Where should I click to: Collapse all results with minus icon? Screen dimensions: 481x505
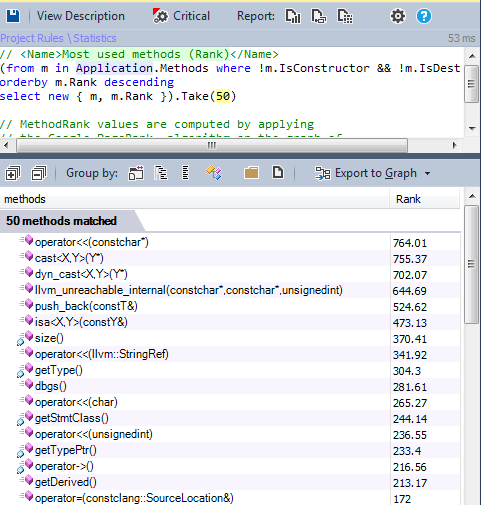coord(39,173)
